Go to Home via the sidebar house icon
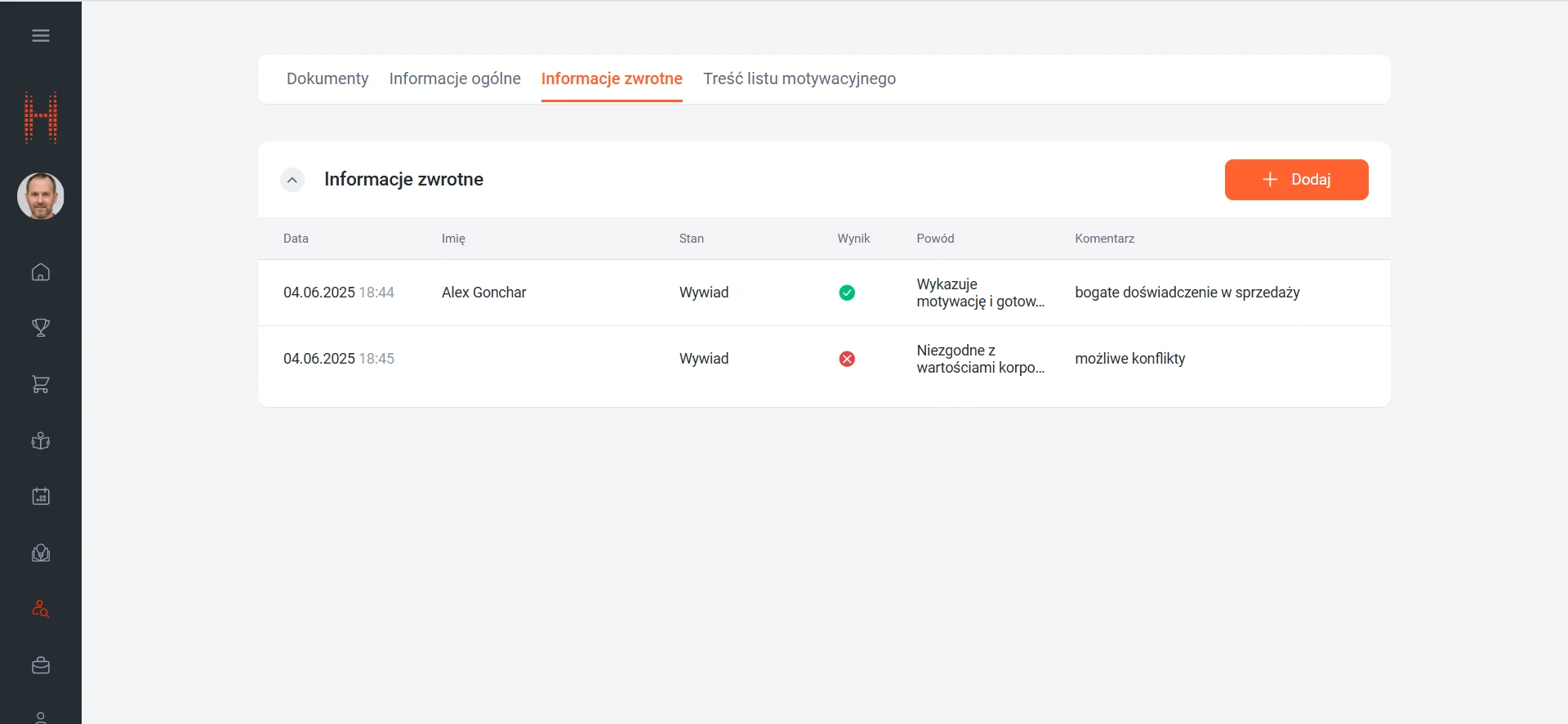Viewport: 1568px width, 724px height. 41,272
